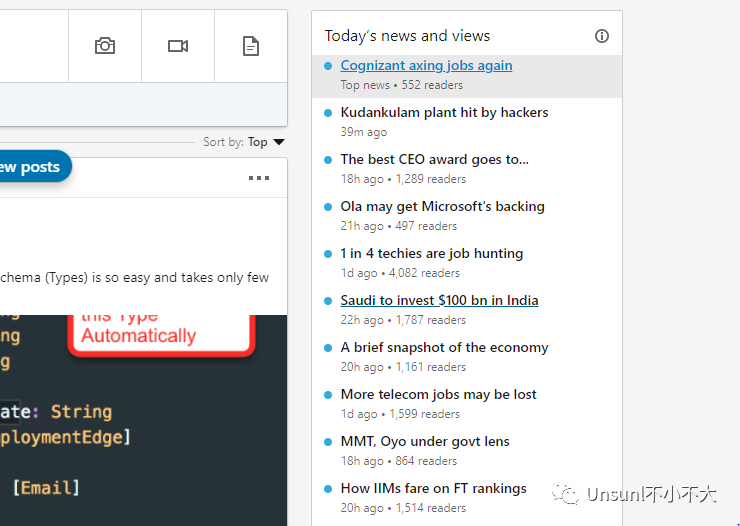This screenshot has height=526, width=740.
Task: Open the info icon beside Today's news
Action: click(602, 36)
